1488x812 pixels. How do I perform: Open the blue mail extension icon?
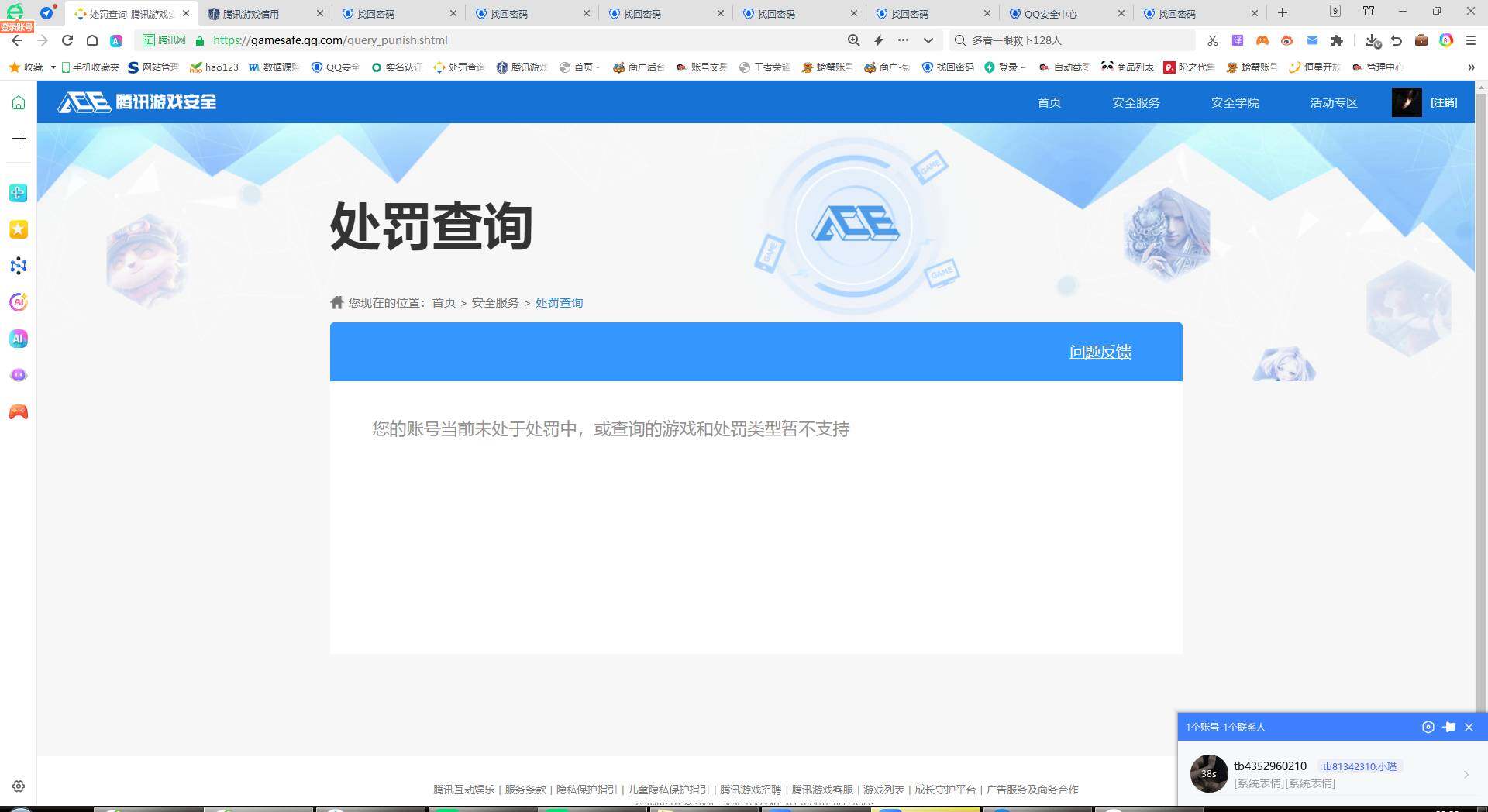click(1312, 40)
